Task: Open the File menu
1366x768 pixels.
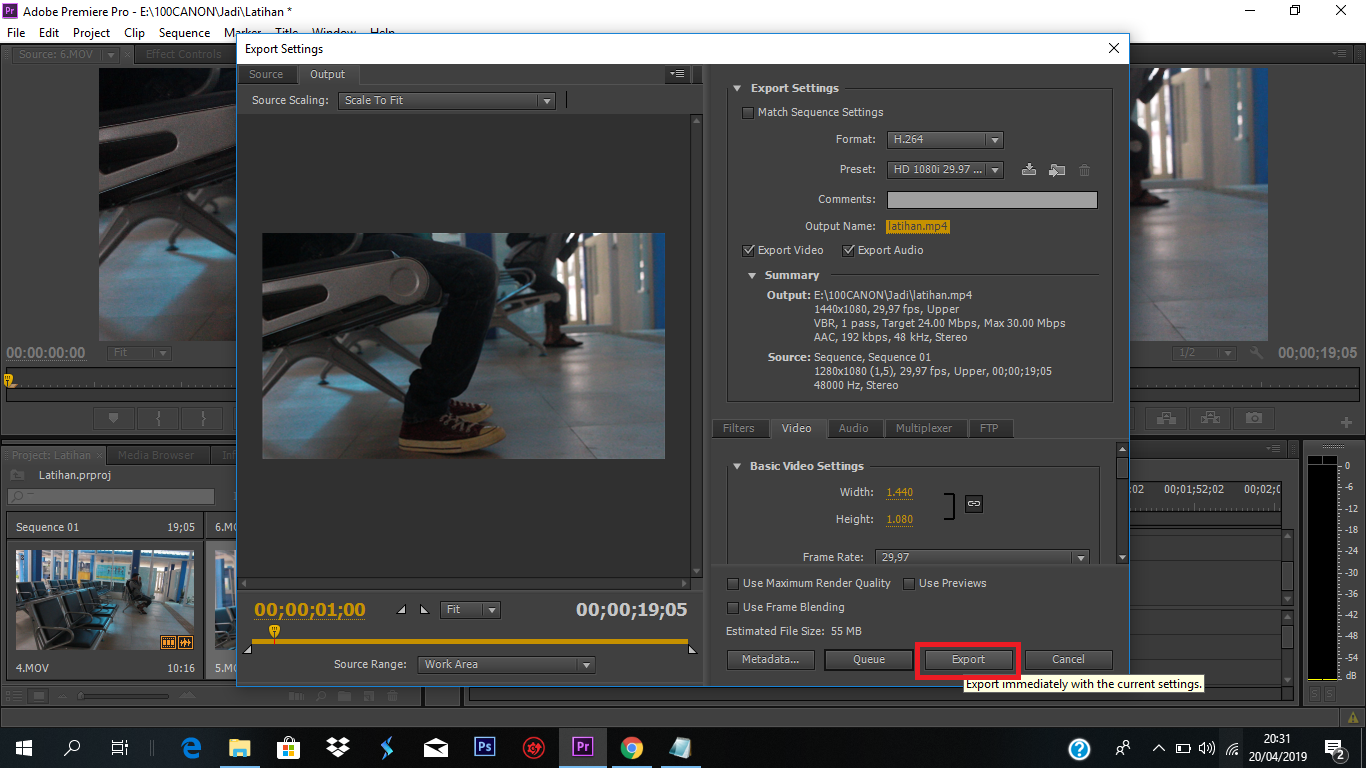Action: click(x=16, y=33)
